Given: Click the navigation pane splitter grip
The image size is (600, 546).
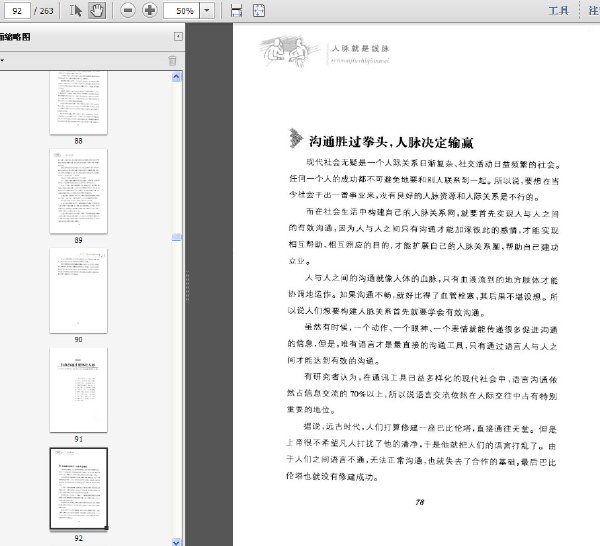Looking at the screenshot, I should click(188, 287).
